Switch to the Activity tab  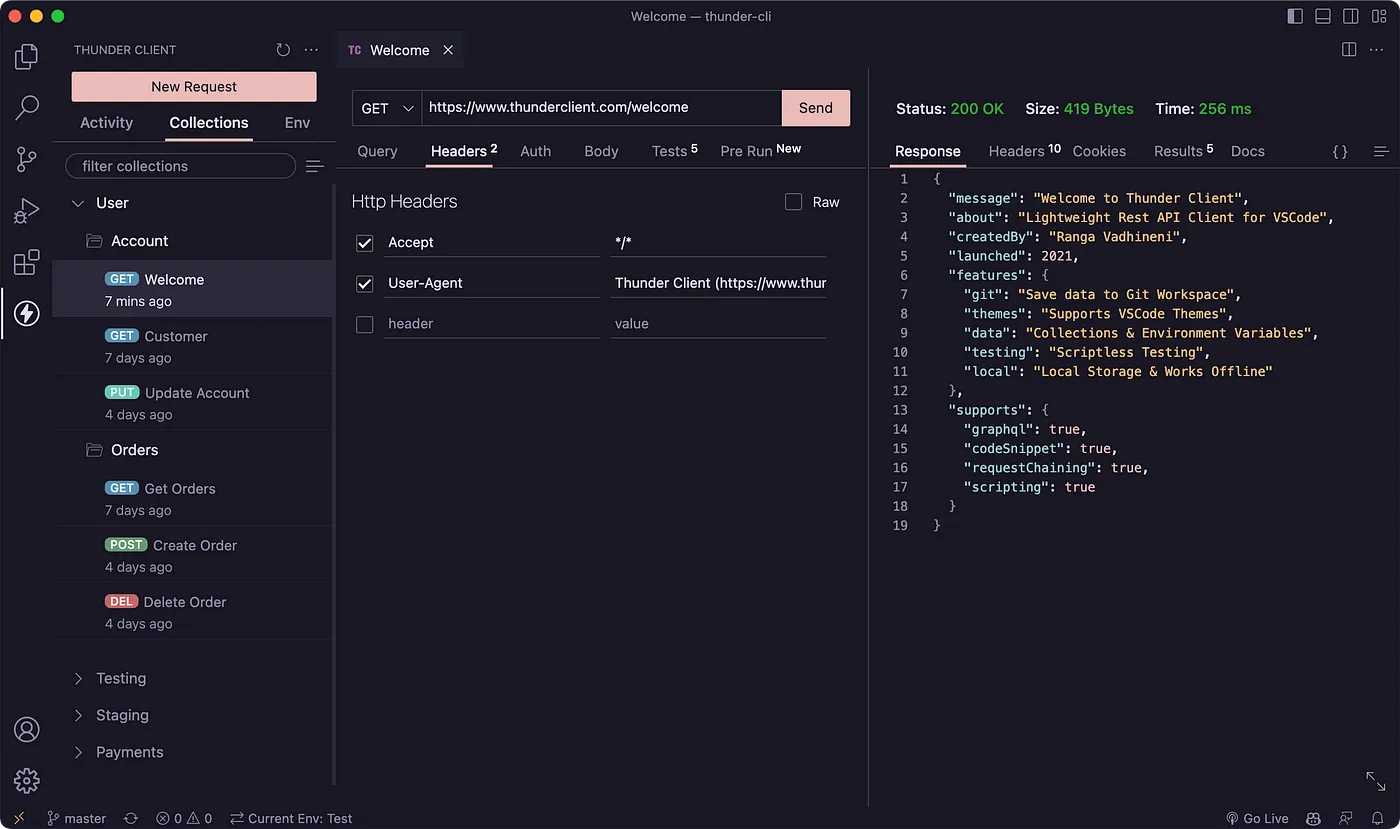pyautogui.click(x=106, y=123)
